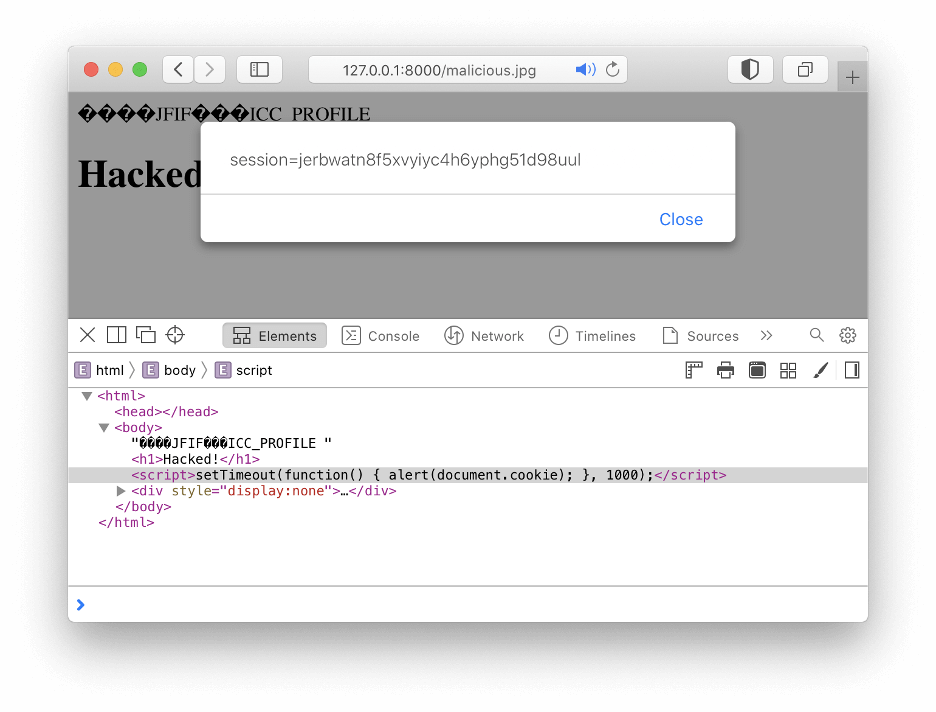The width and height of the screenshot is (936, 712).
Task: Click the grid overlays icon
Action: 788,369
